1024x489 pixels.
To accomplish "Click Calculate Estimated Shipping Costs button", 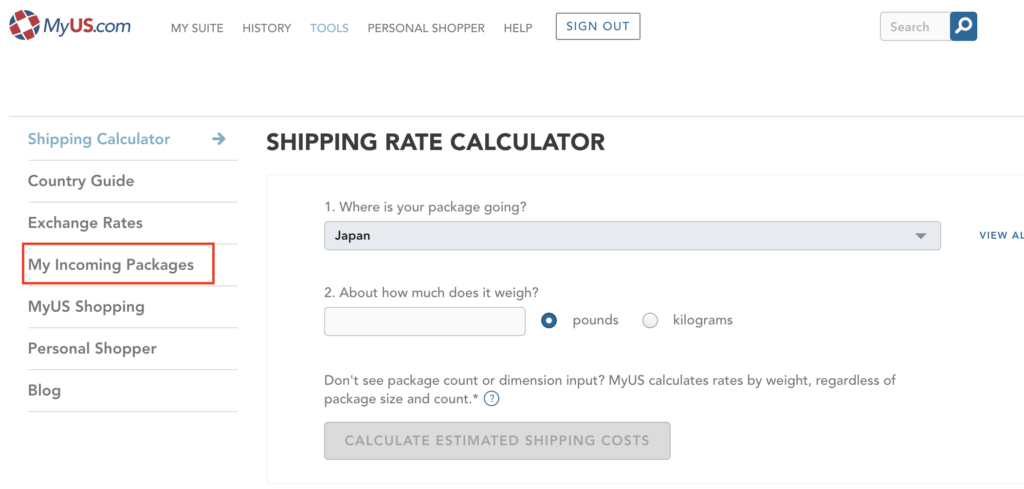I will [x=497, y=440].
